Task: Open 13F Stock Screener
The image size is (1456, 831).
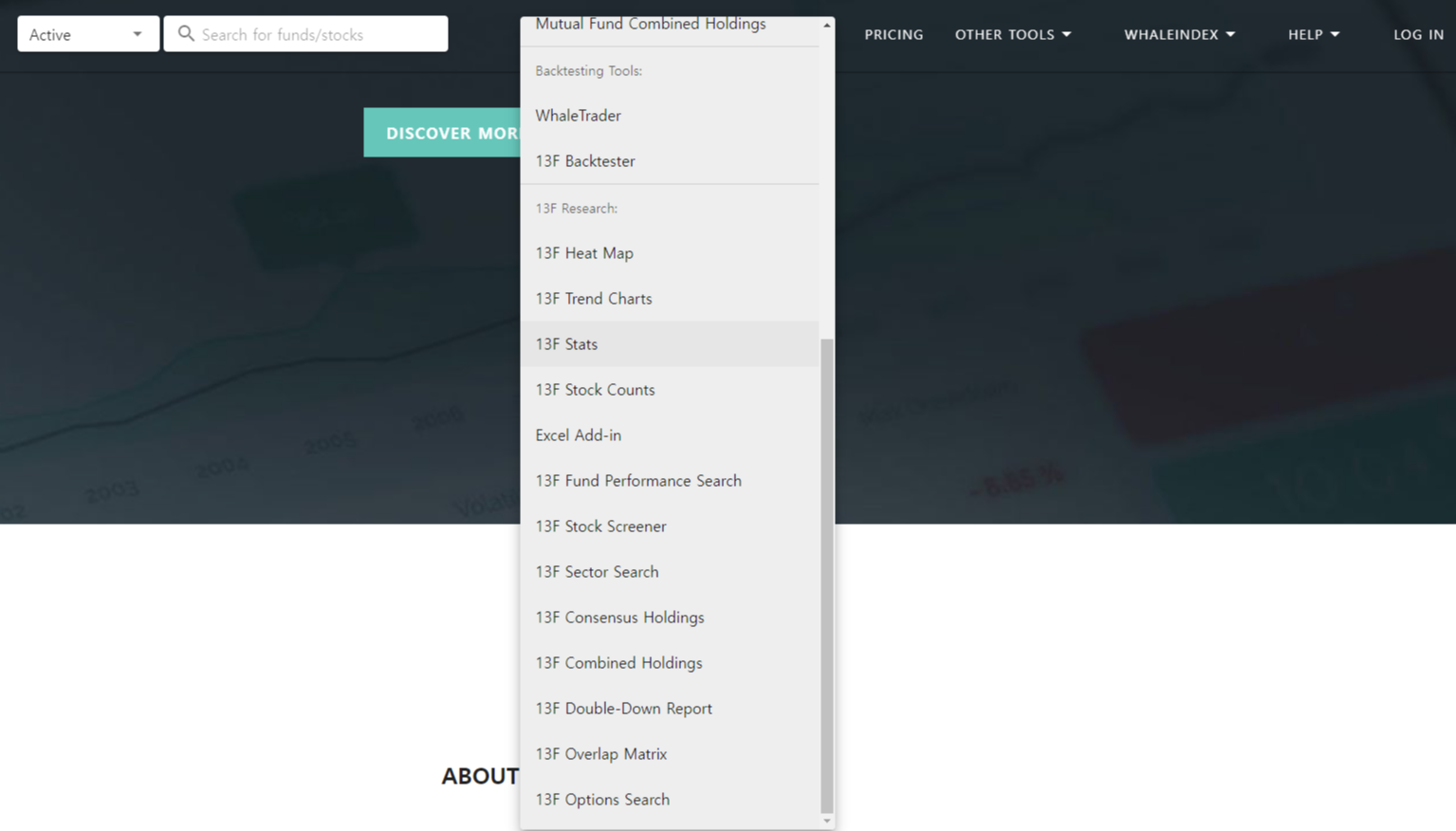Action: [x=670, y=526]
